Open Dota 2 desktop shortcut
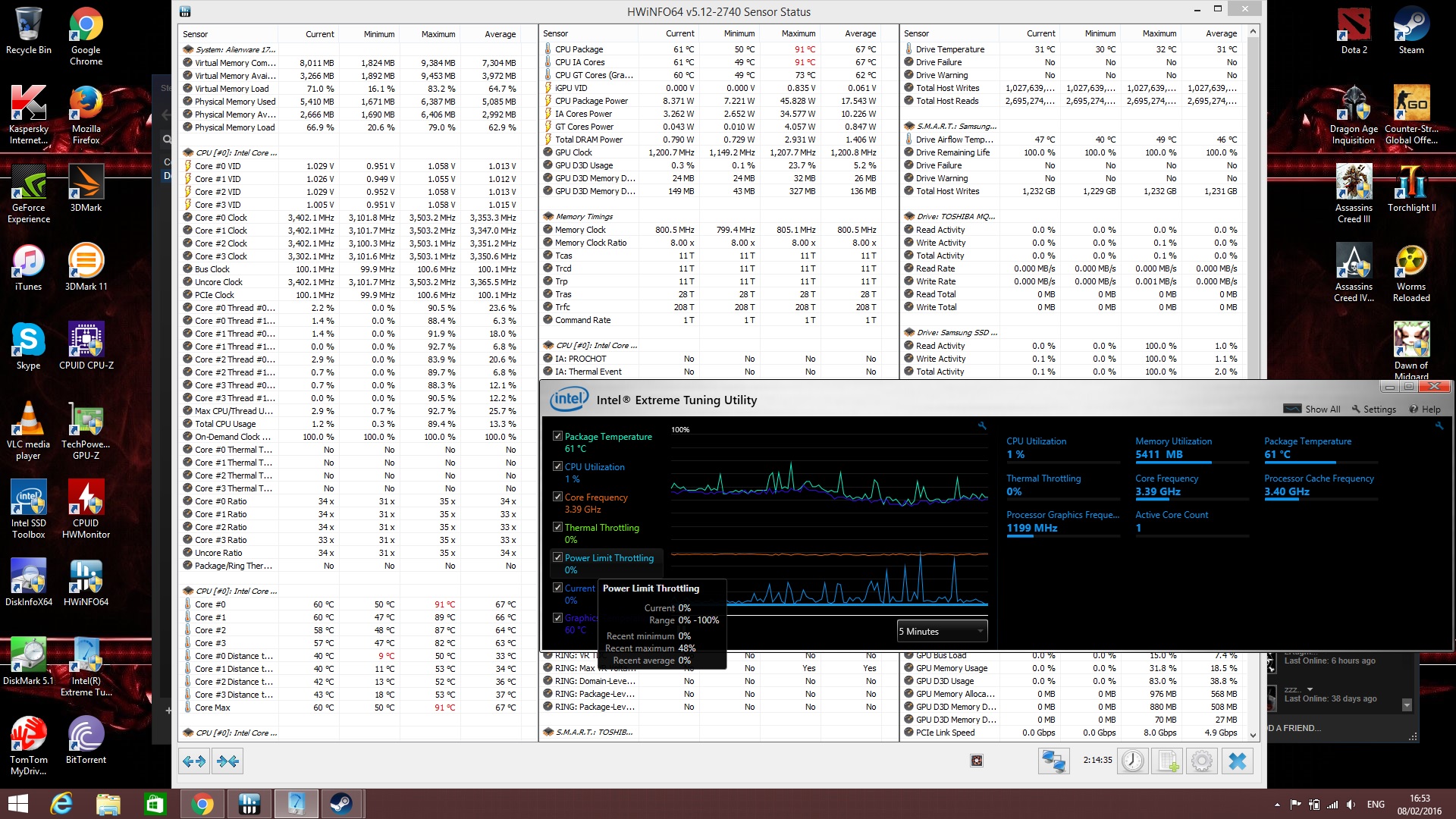The image size is (1456, 819). tap(1354, 32)
